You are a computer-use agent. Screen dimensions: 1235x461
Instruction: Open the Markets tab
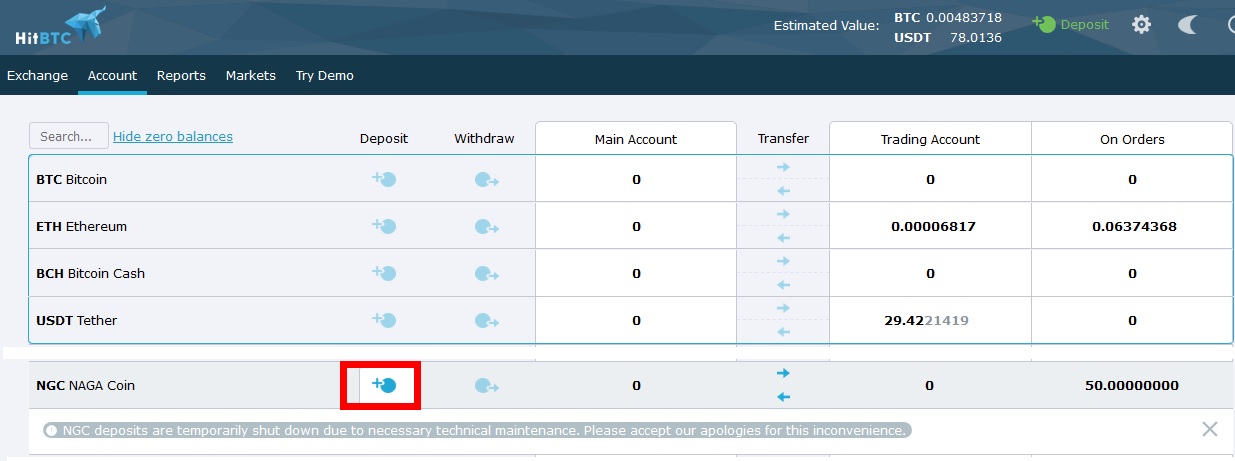point(250,75)
